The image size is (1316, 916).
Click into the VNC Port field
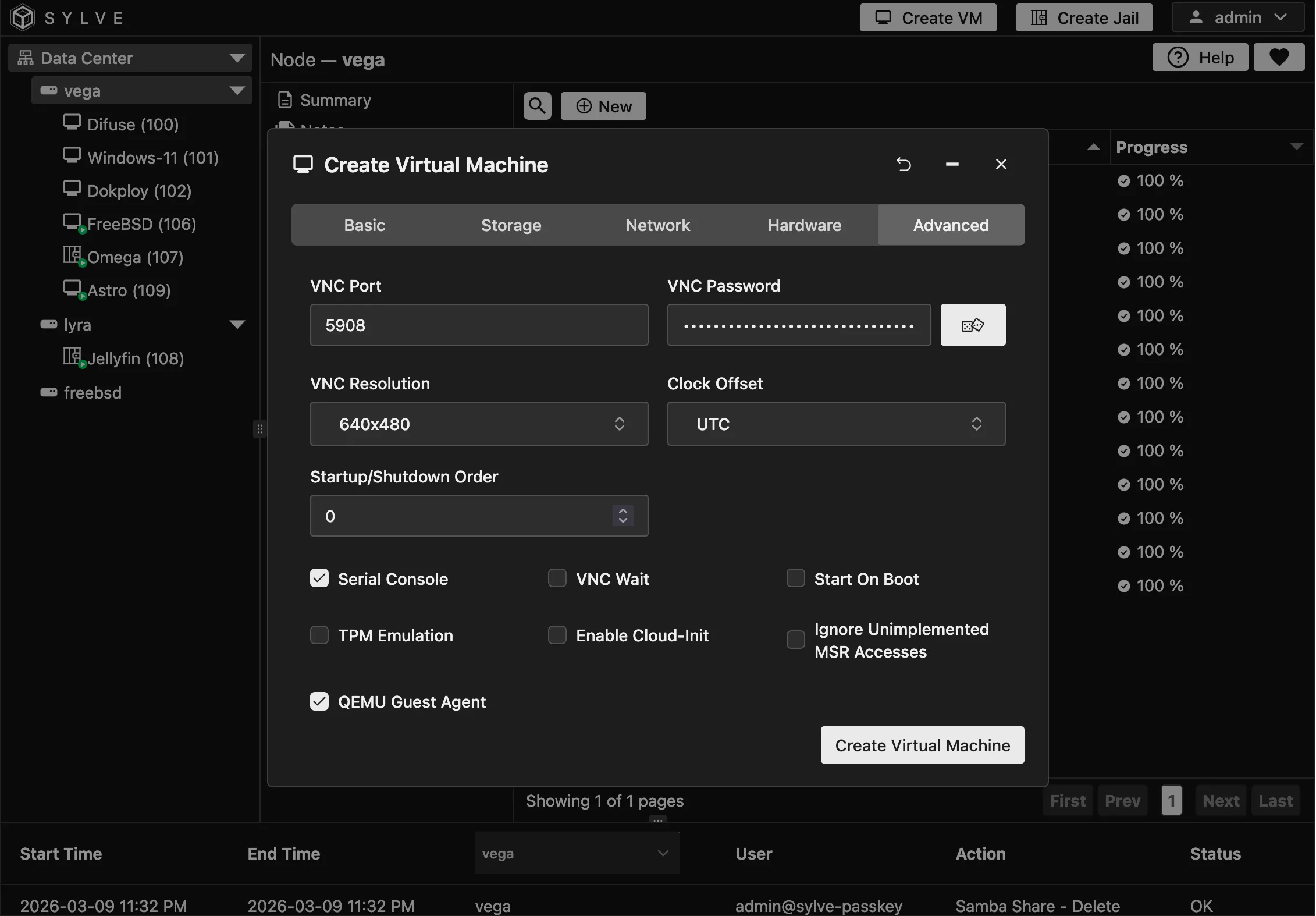[x=478, y=325]
